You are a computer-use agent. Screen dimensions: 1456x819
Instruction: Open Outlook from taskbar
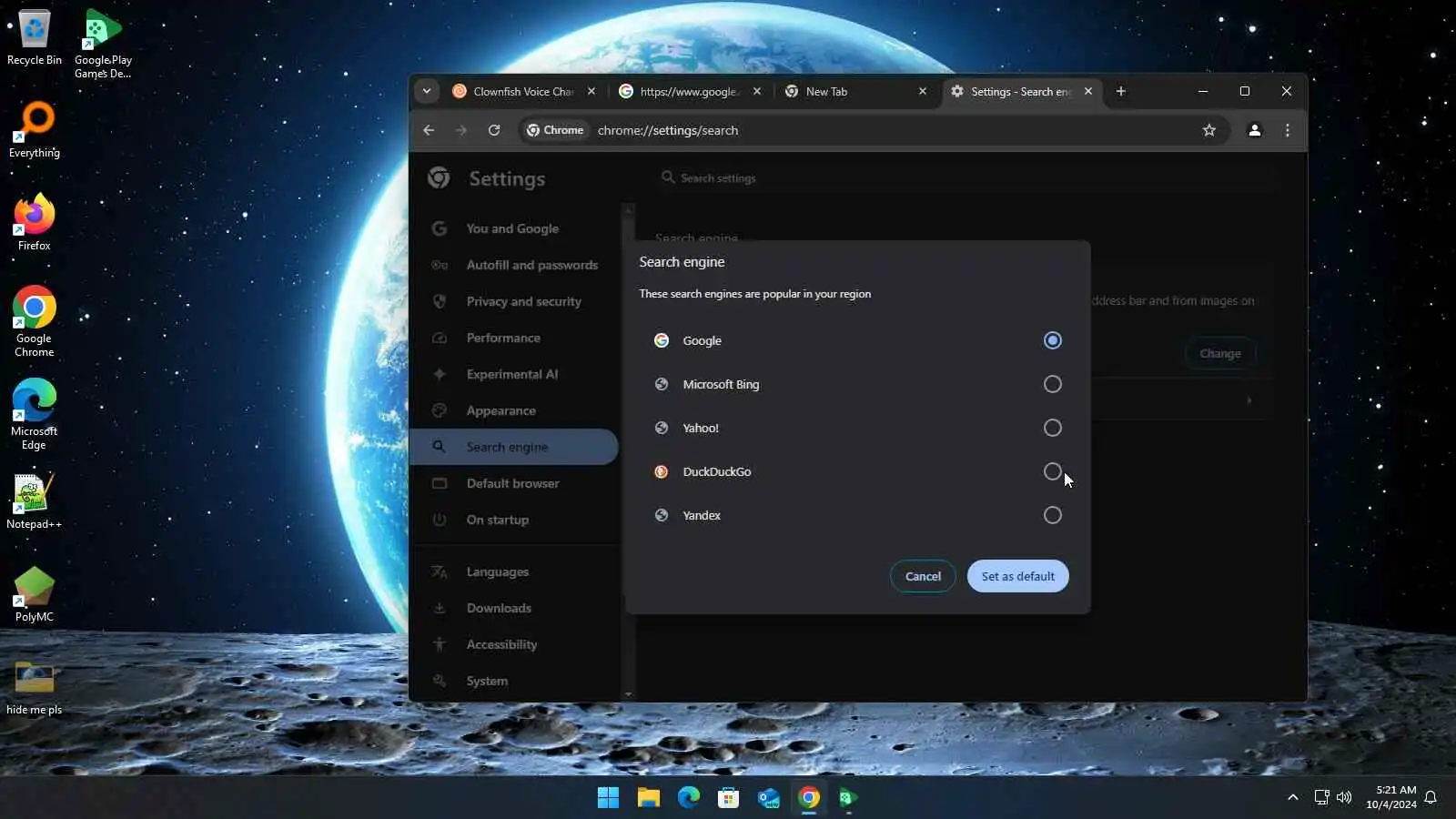(x=768, y=798)
